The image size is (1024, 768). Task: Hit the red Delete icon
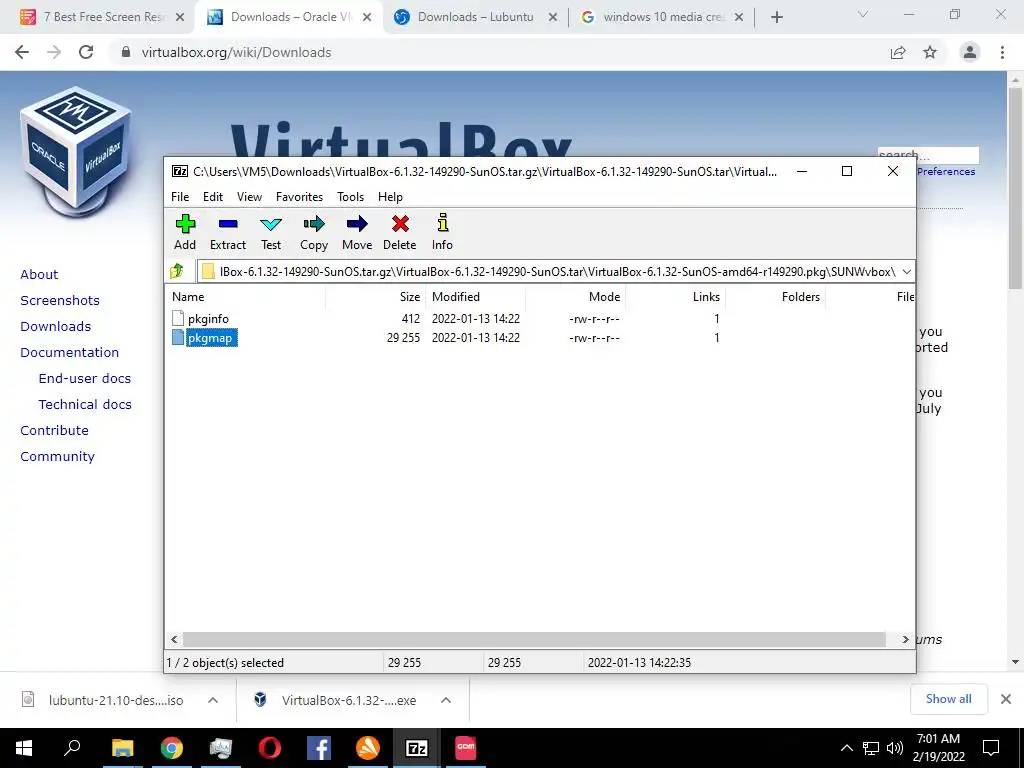point(400,232)
